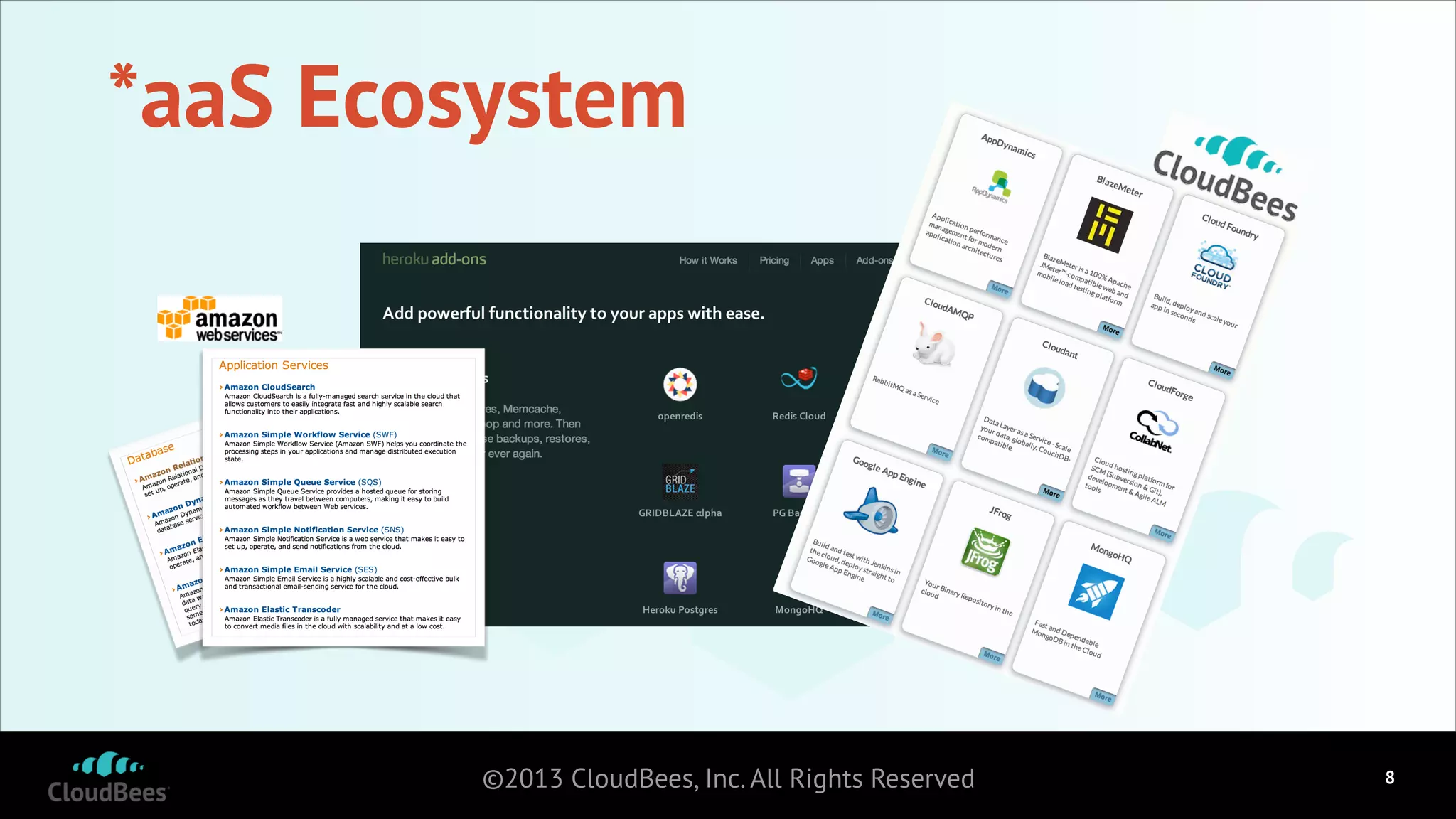Image resolution: width=1456 pixels, height=819 pixels.
Task: Select the PG Backups add-on icon
Action: pos(798,481)
